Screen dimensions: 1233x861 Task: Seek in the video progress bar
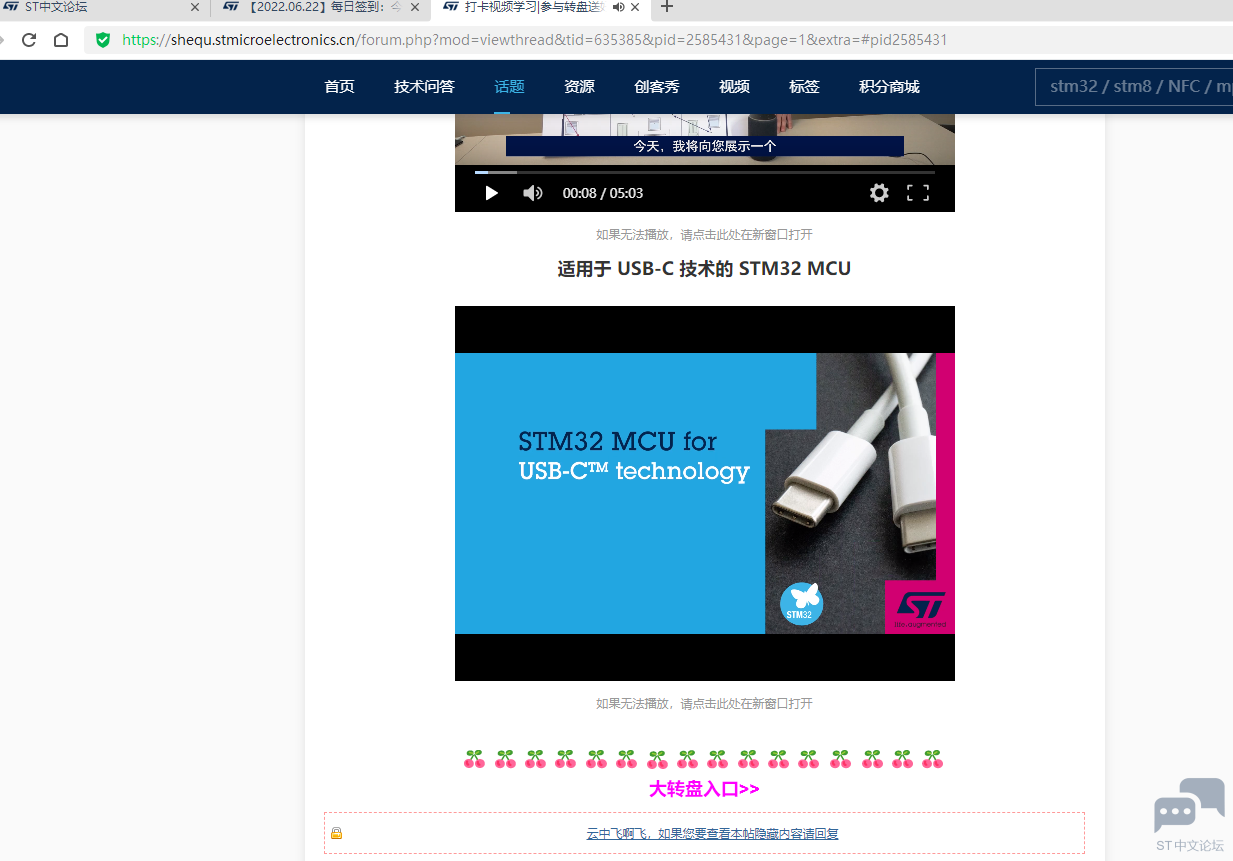click(x=704, y=172)
